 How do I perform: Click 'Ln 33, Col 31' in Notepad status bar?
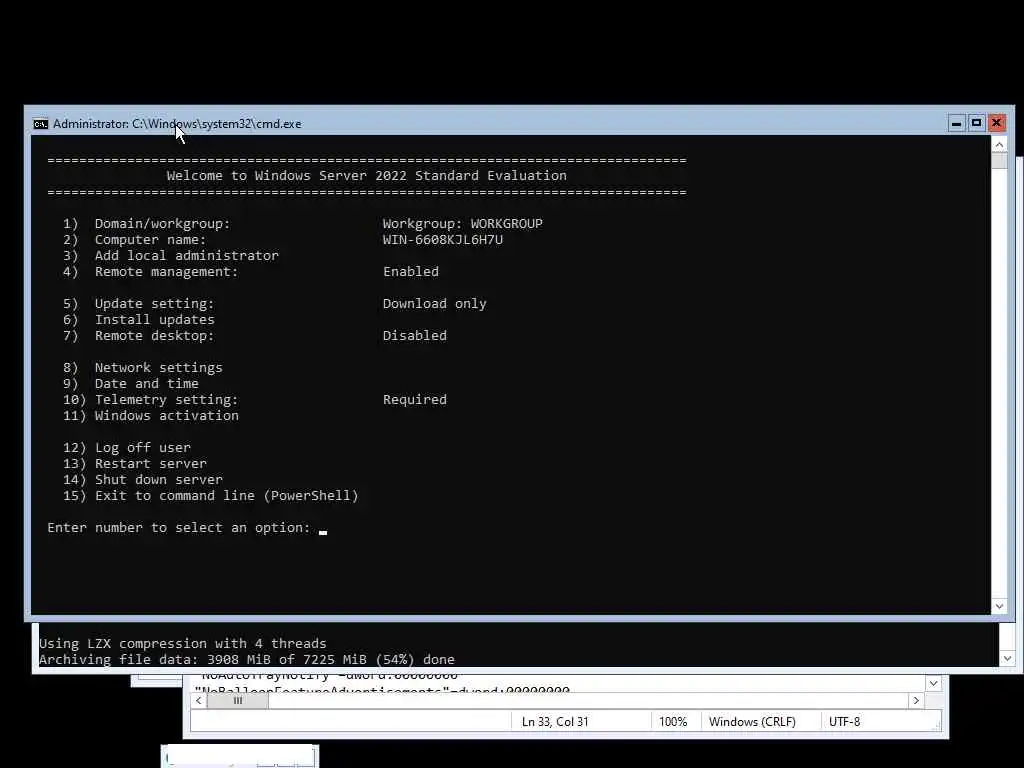click(555, 722)
